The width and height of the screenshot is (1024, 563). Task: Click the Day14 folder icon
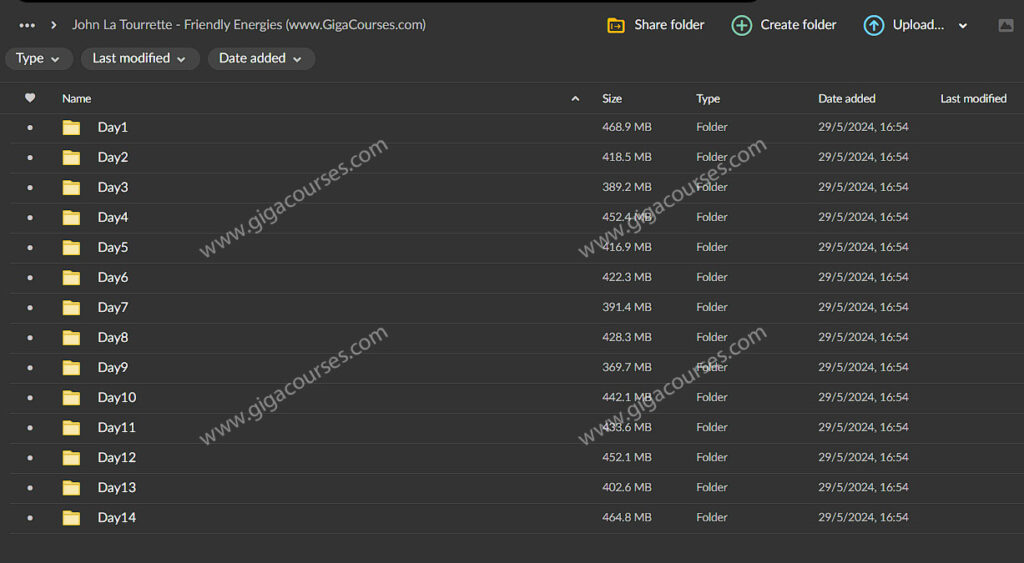coord(71,517)
